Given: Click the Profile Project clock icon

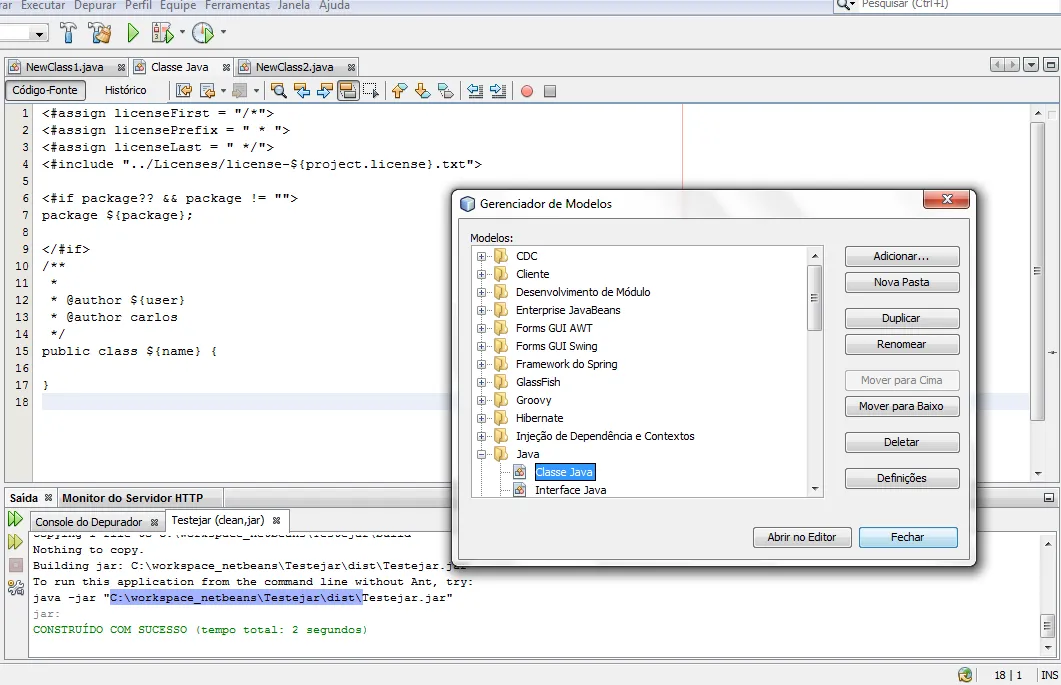Looking at the screenshot, I should [x=202, y=33].
